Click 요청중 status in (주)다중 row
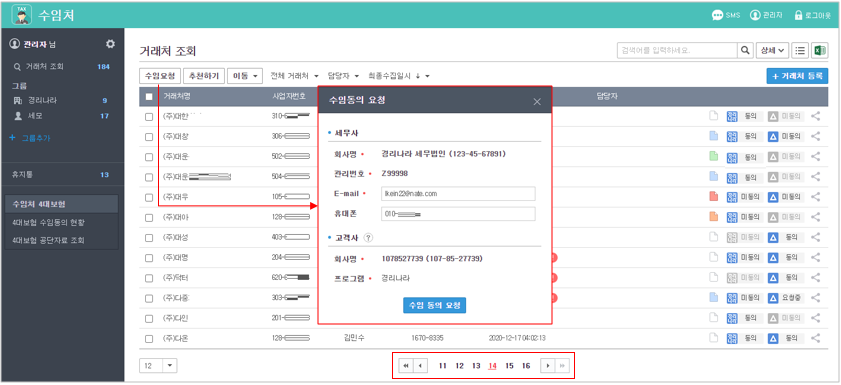The height and width of the screenshot is (385, 841). (791, 298)
